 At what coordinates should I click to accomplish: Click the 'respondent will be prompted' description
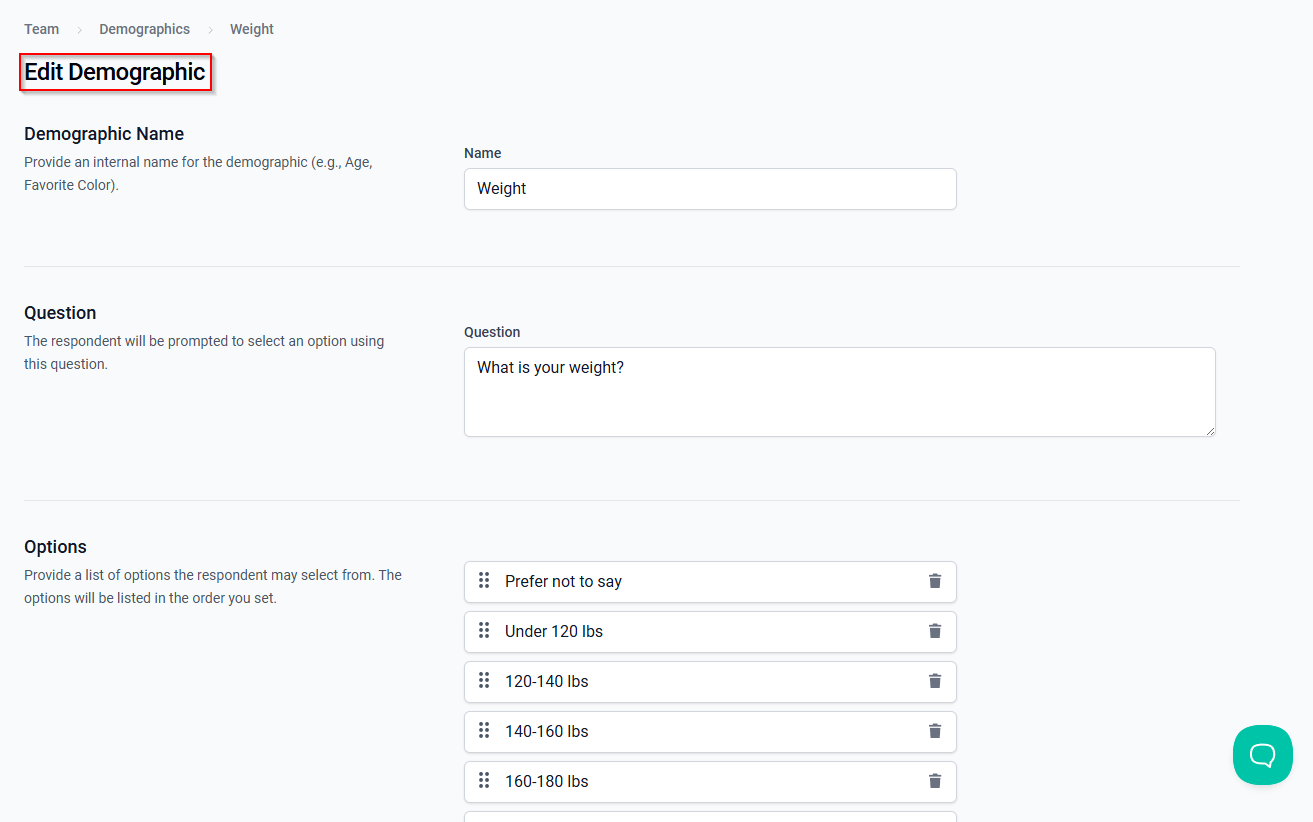[204, 353]
